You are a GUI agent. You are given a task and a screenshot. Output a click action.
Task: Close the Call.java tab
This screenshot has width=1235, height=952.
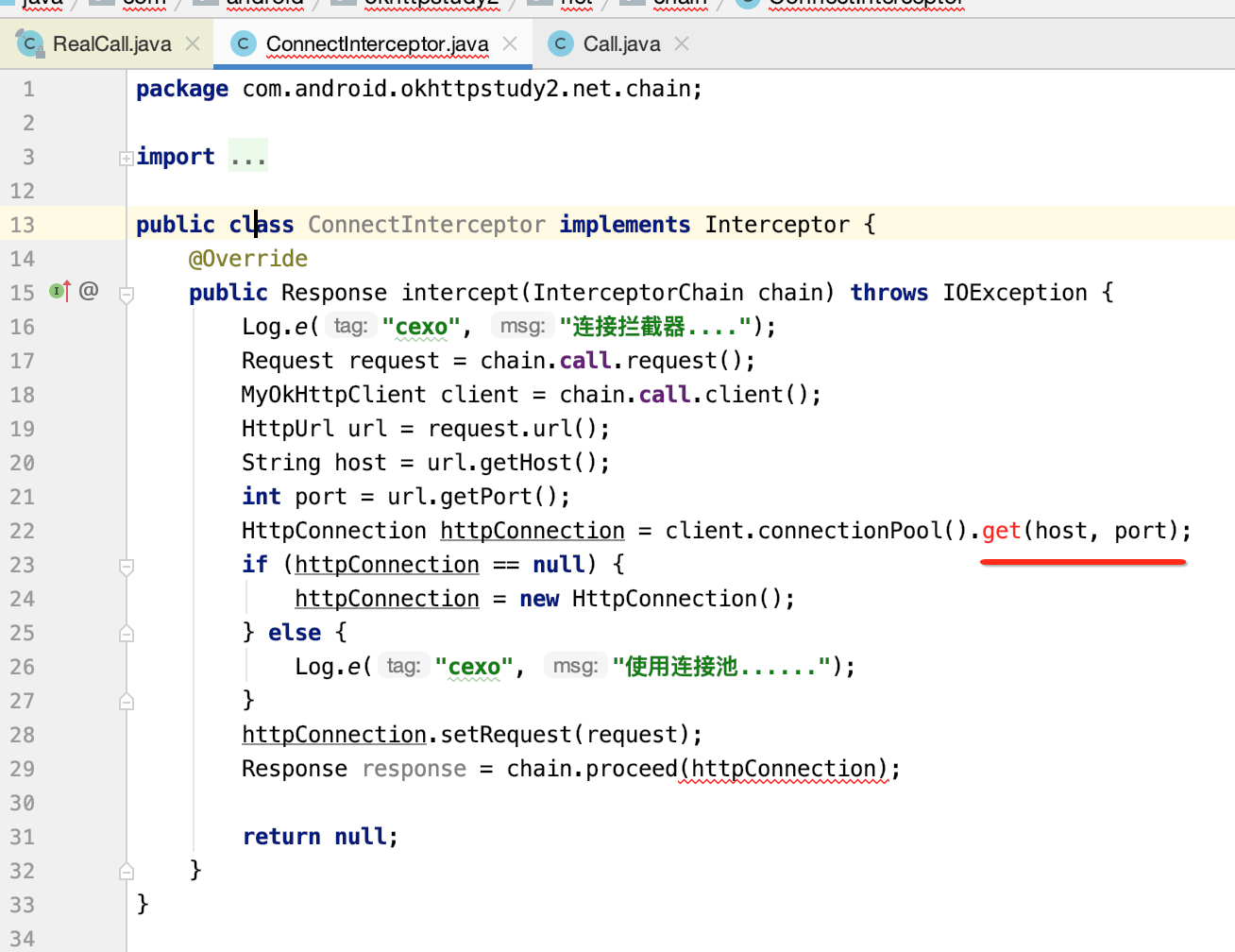coord(682,43)
